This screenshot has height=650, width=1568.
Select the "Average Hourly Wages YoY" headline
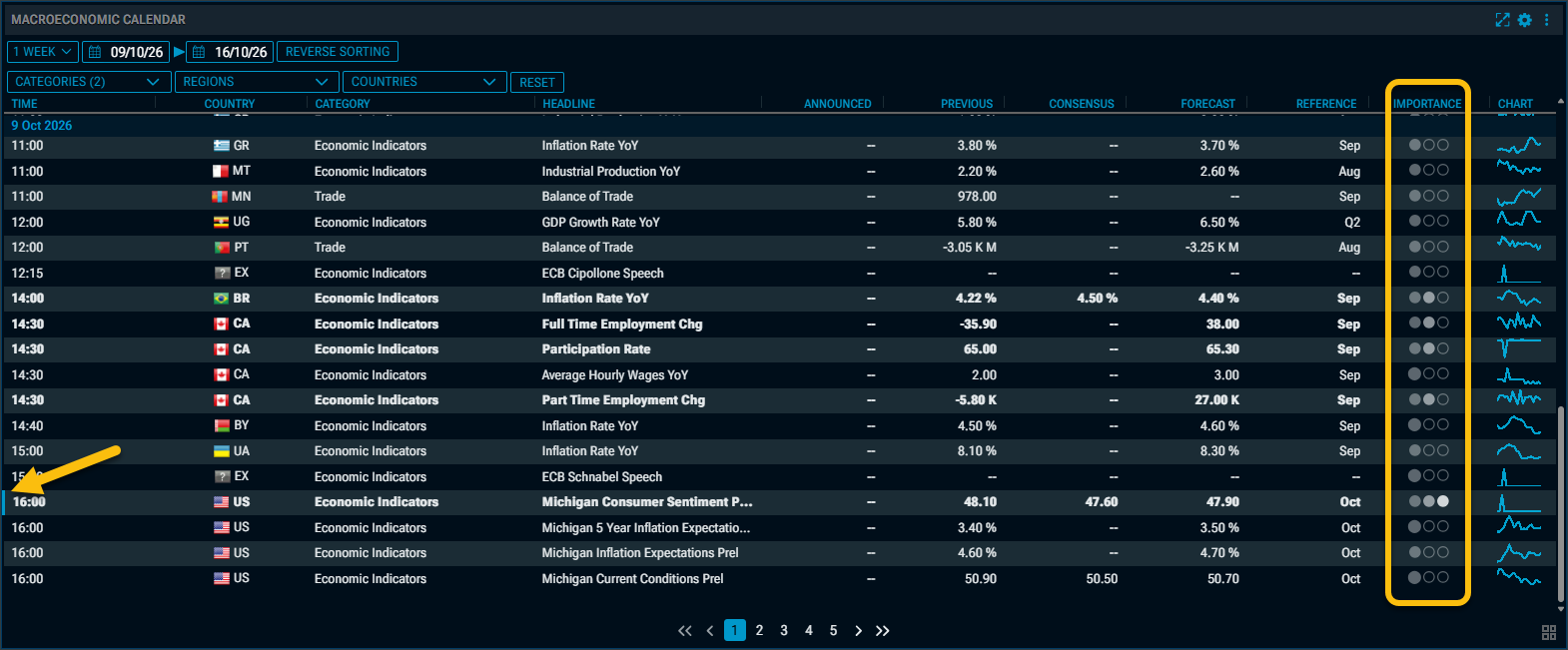[615, 375]
